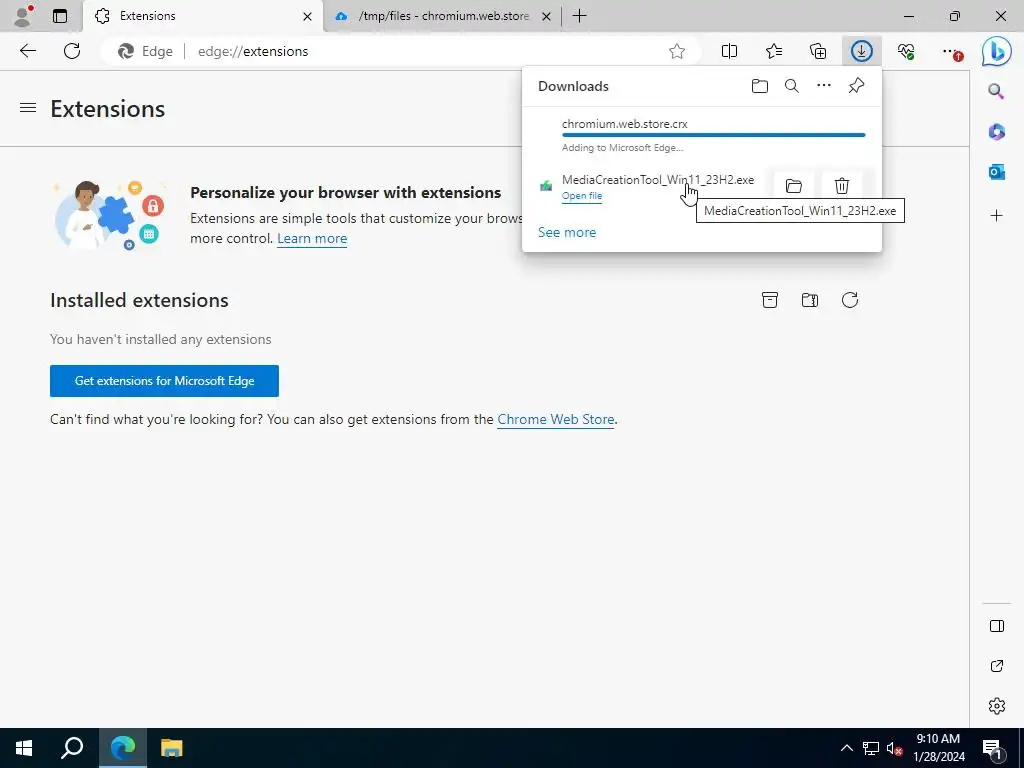Open more options in Downloads panel
1024x768 pixels.
(x=824, y=86)
